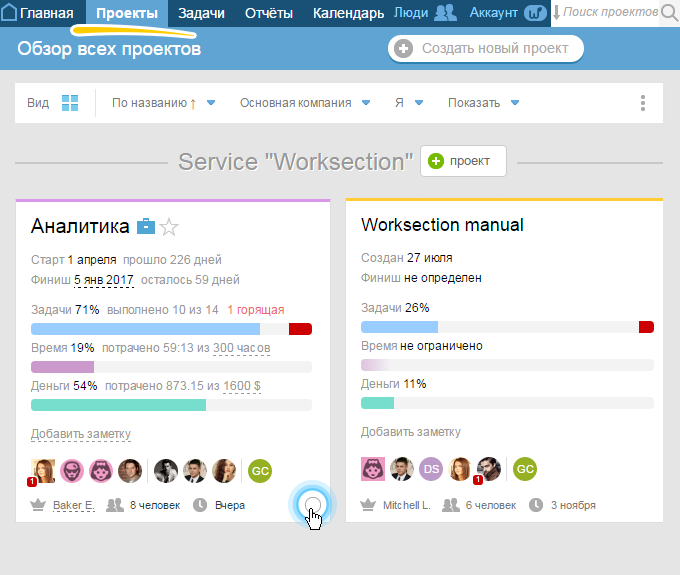Screen dimensions: 680x575
Task: Open the Аккаунт menu
Action: pyautogui.click(x=493, y=13)
